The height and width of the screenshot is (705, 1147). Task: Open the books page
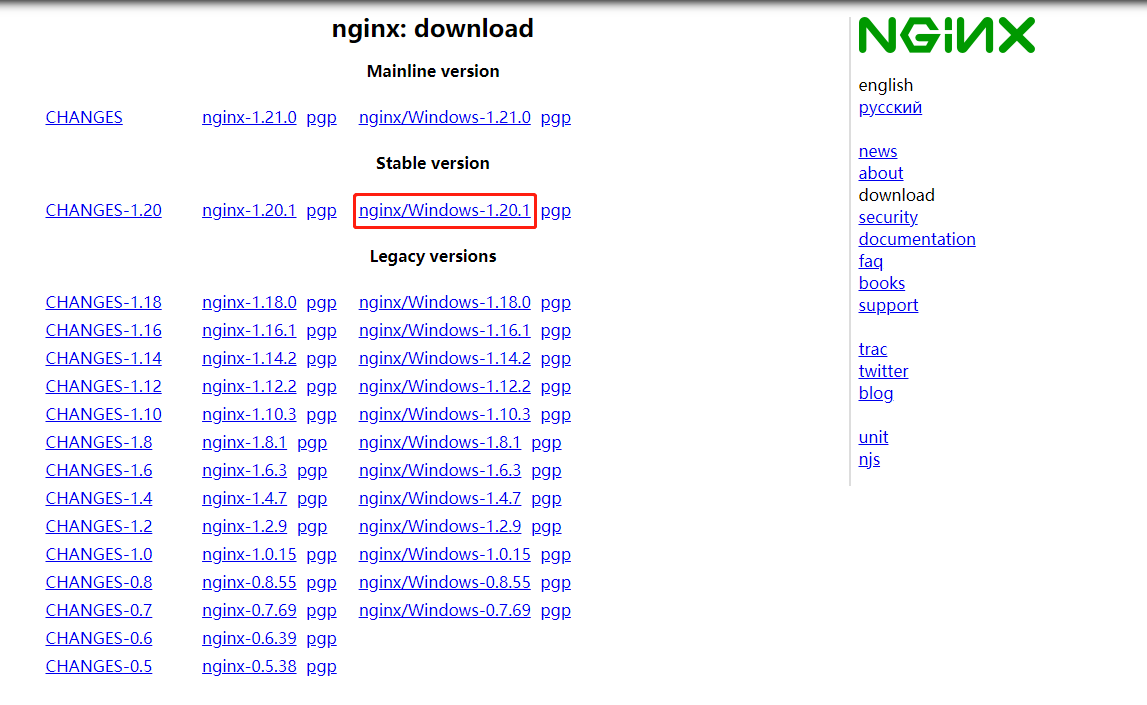tap(881, 283)
